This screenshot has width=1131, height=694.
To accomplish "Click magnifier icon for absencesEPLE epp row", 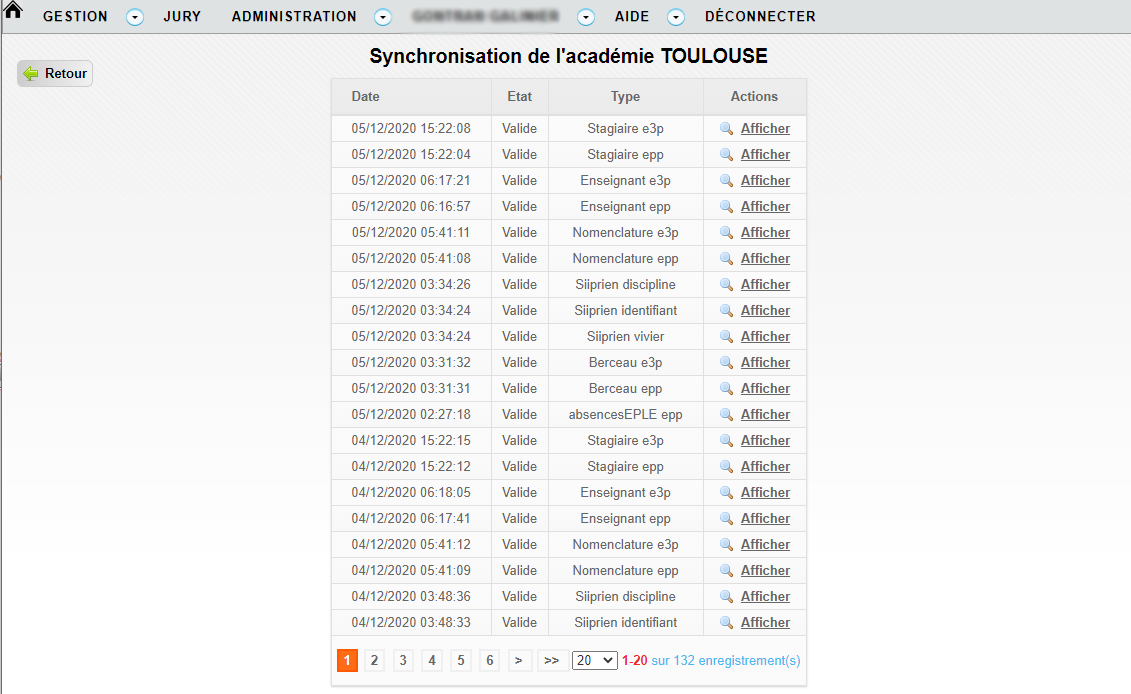I will click(x=727, y=415).
